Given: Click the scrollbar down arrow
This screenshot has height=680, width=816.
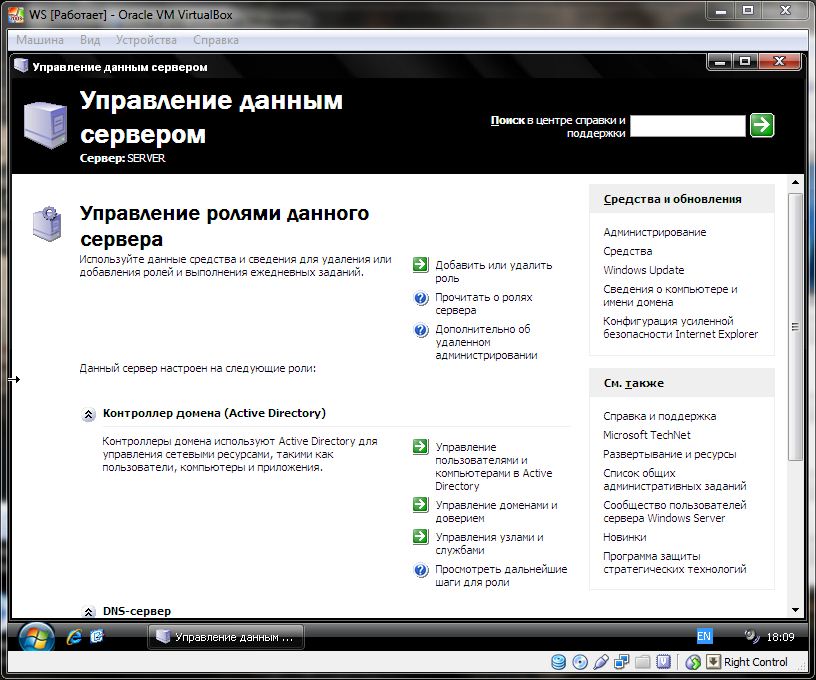Looking at the screenshot, I should click(x=795, y=610).
